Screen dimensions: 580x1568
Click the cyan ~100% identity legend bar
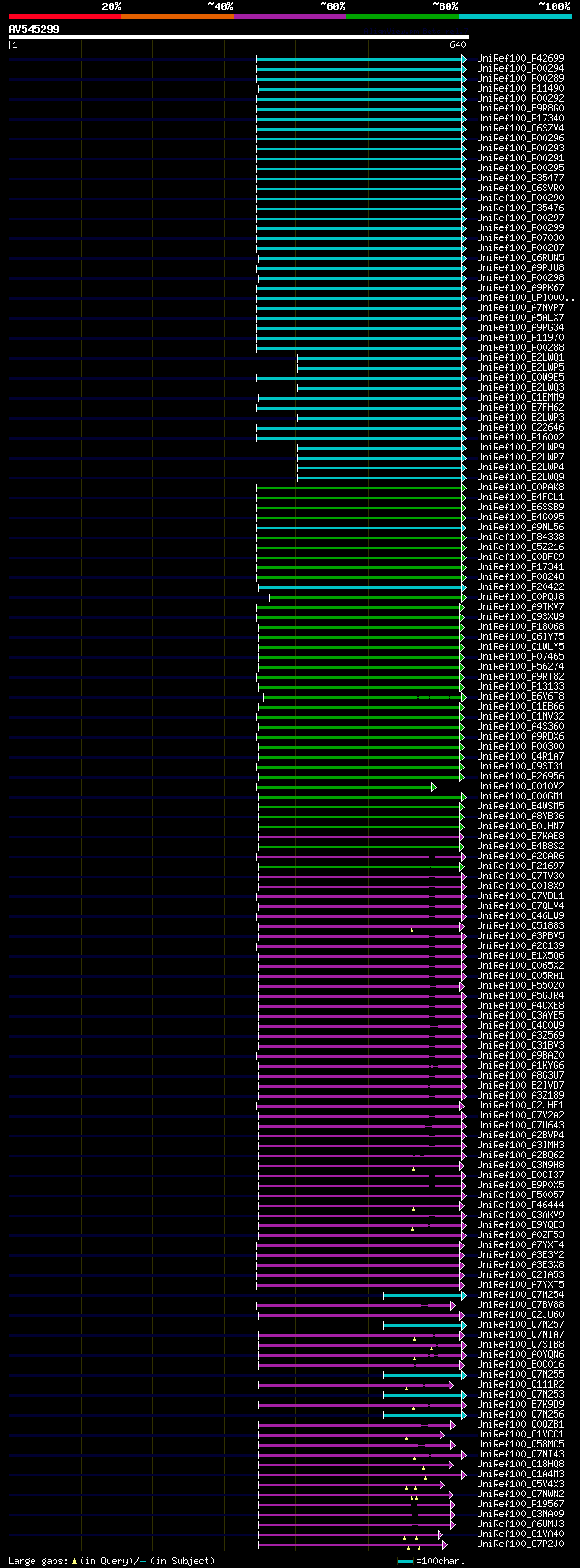[x=515, y=16]
